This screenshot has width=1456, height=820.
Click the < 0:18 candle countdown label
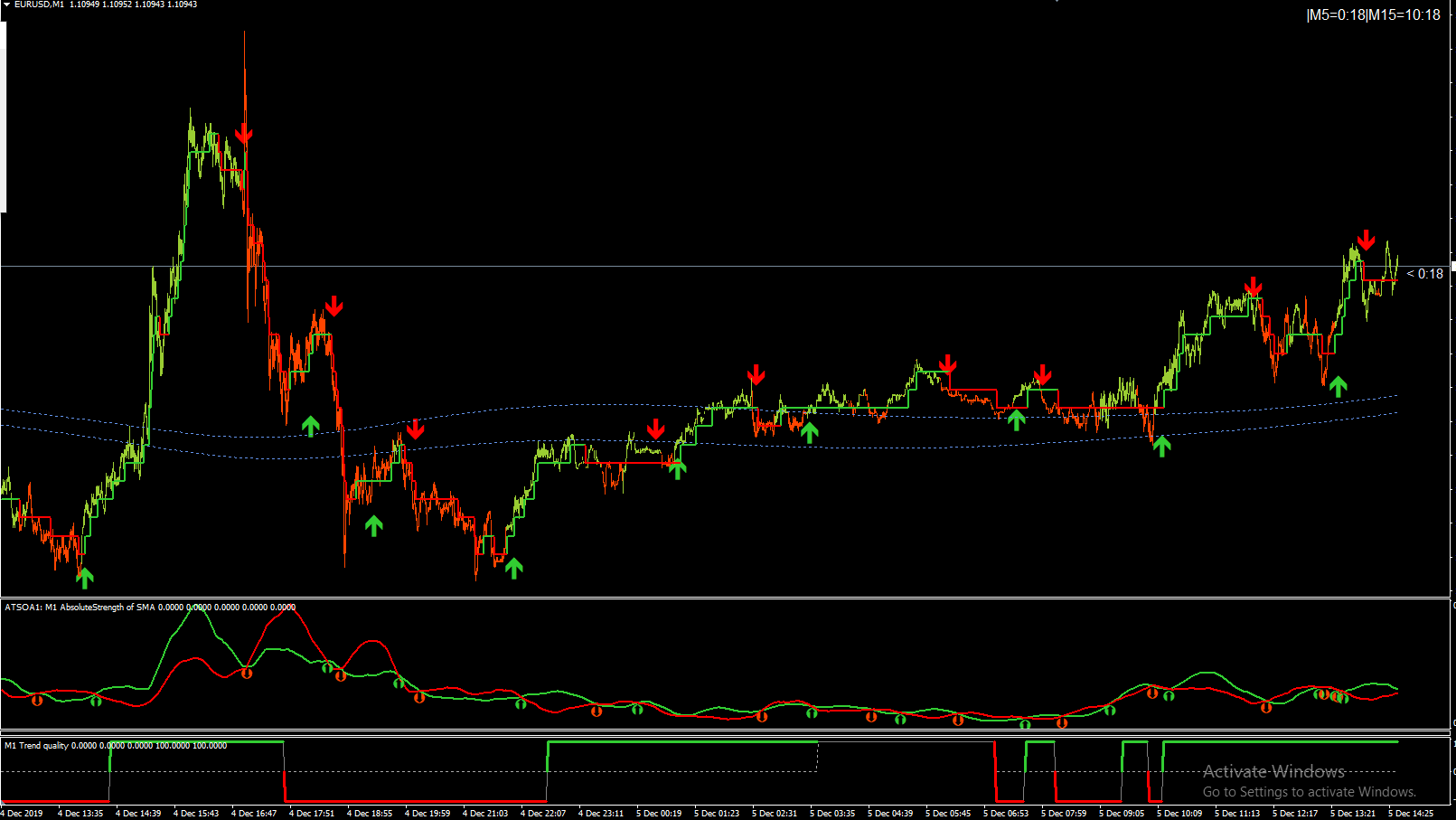(1425, 274)
